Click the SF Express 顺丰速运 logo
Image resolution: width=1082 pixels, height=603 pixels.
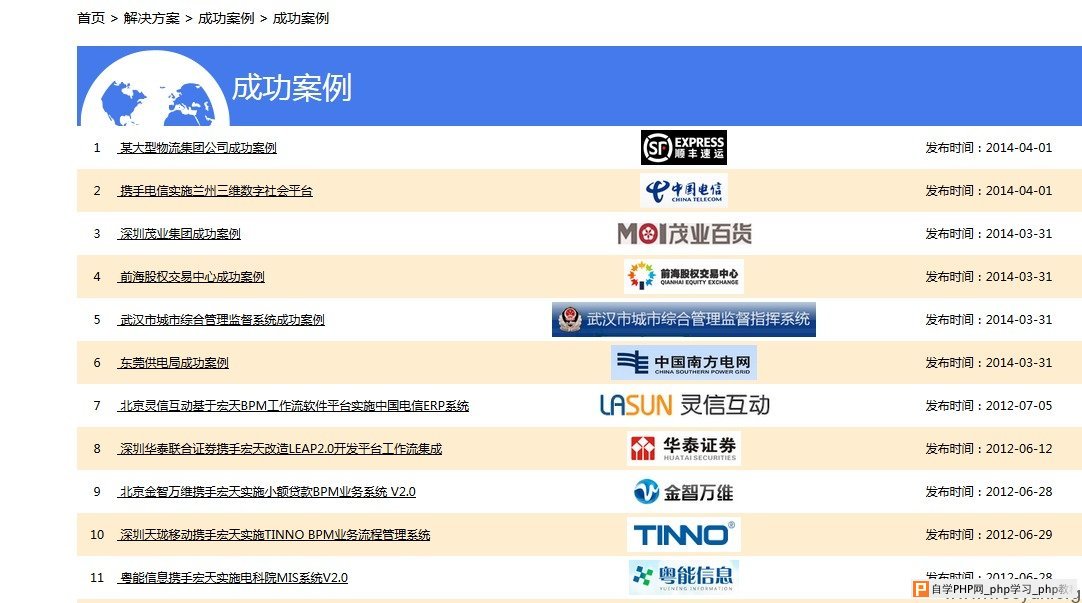point(684,147)
